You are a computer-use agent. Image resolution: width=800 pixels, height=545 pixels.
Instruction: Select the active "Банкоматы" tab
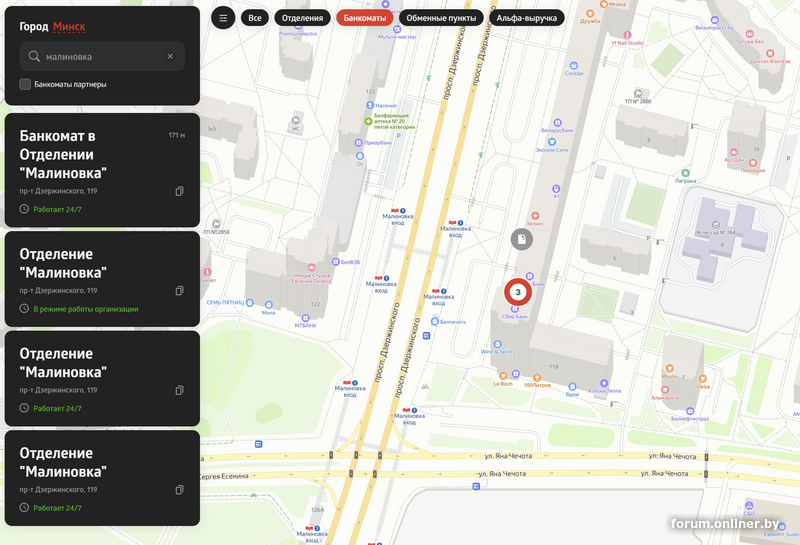coord(365,18)
